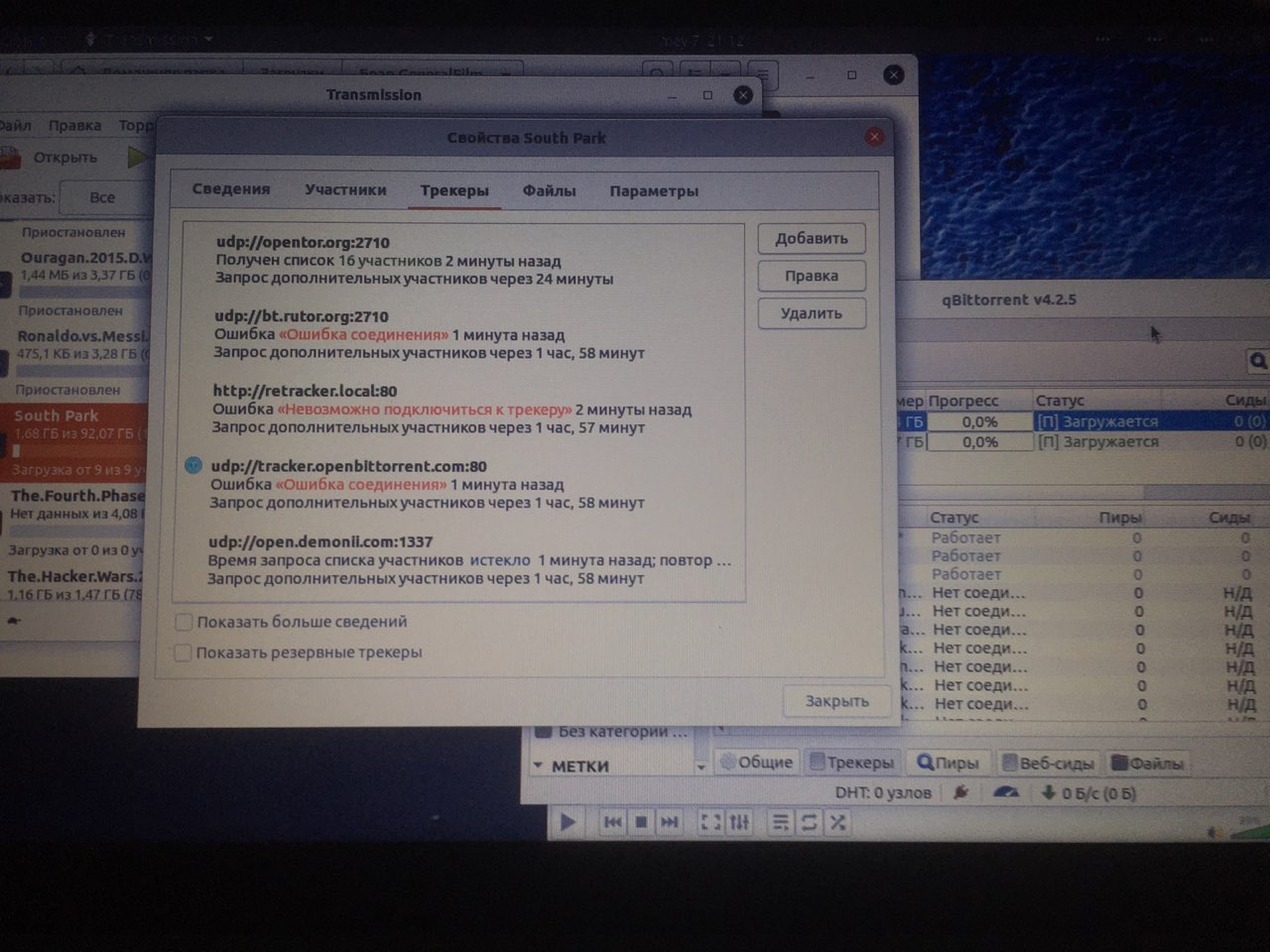This screenshot has width=1270, height=952.
Task: Click Сиды column header in qBittorrent torrent list
Action: 1245,401
